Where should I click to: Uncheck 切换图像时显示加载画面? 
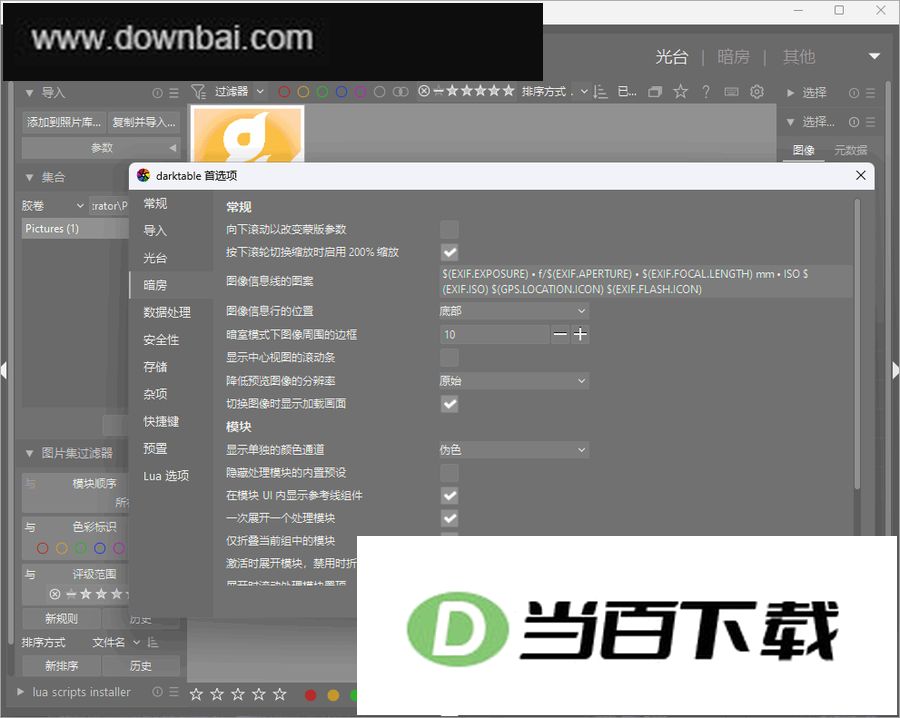click(x=449, y=404)
